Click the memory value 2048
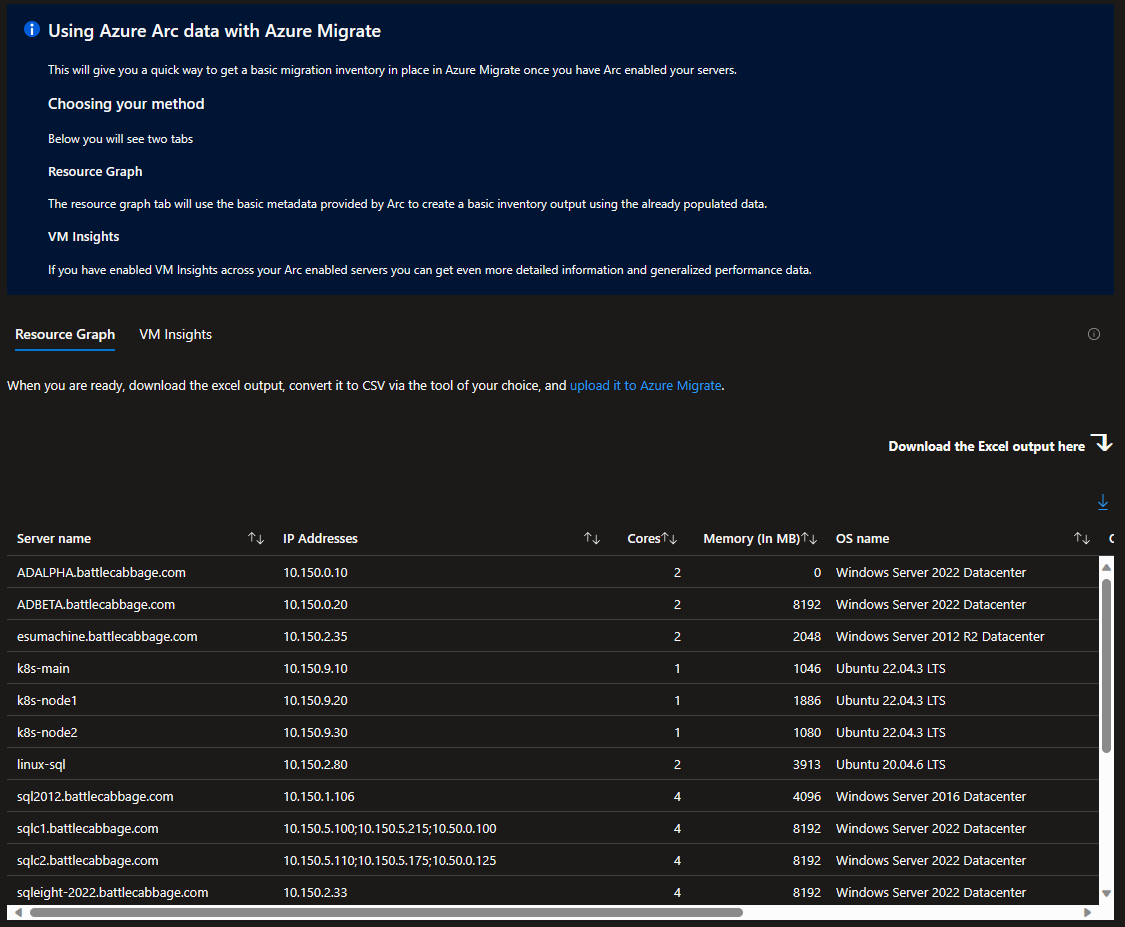The height and width of the screenshot is (927, 1125). 806,636
